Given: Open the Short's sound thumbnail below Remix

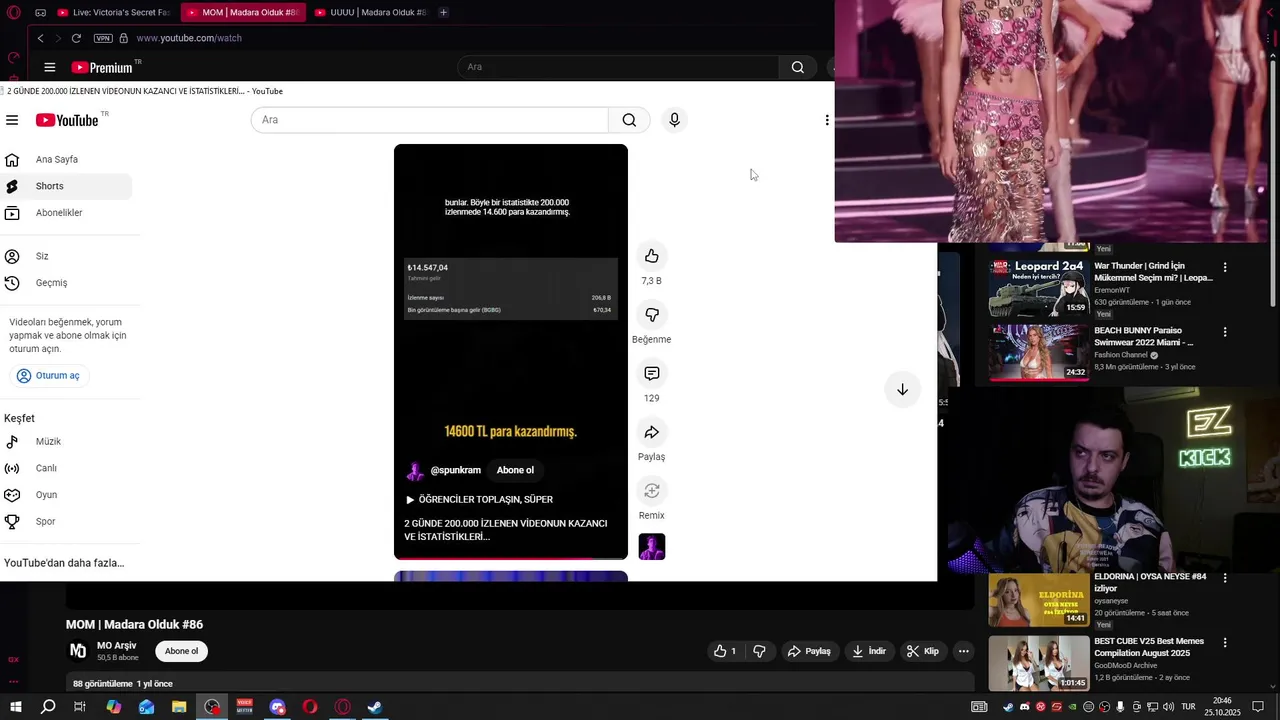Looking at the screenshot, I should click(652, 547).
